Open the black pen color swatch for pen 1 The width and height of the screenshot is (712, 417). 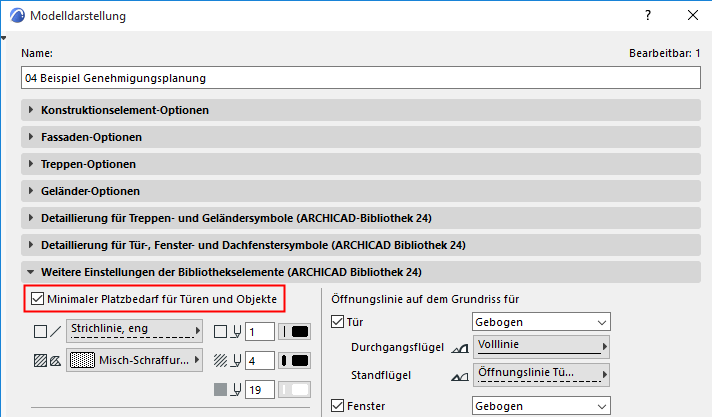(295, 332)
